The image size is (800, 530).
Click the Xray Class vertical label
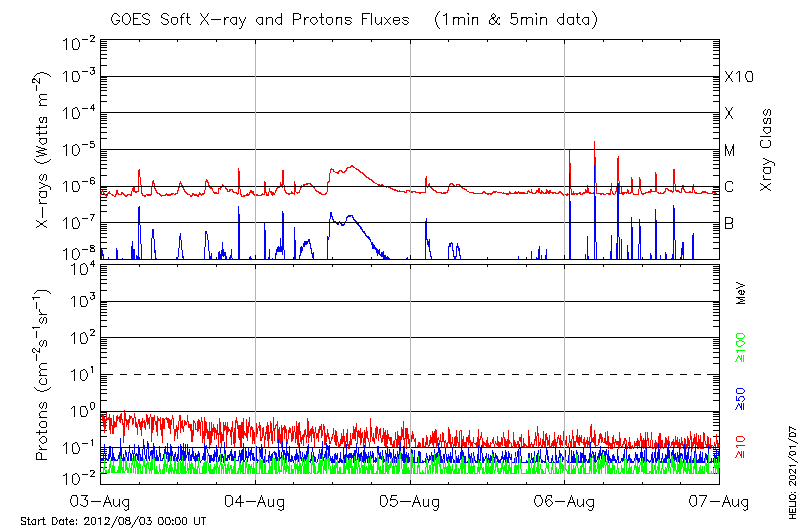[767, 150]
